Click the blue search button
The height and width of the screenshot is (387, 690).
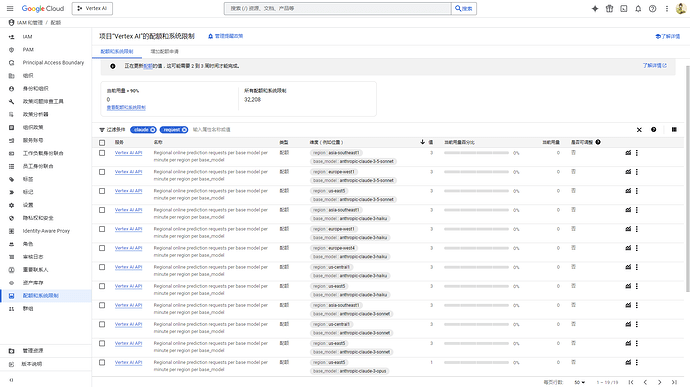pos(464,8)
